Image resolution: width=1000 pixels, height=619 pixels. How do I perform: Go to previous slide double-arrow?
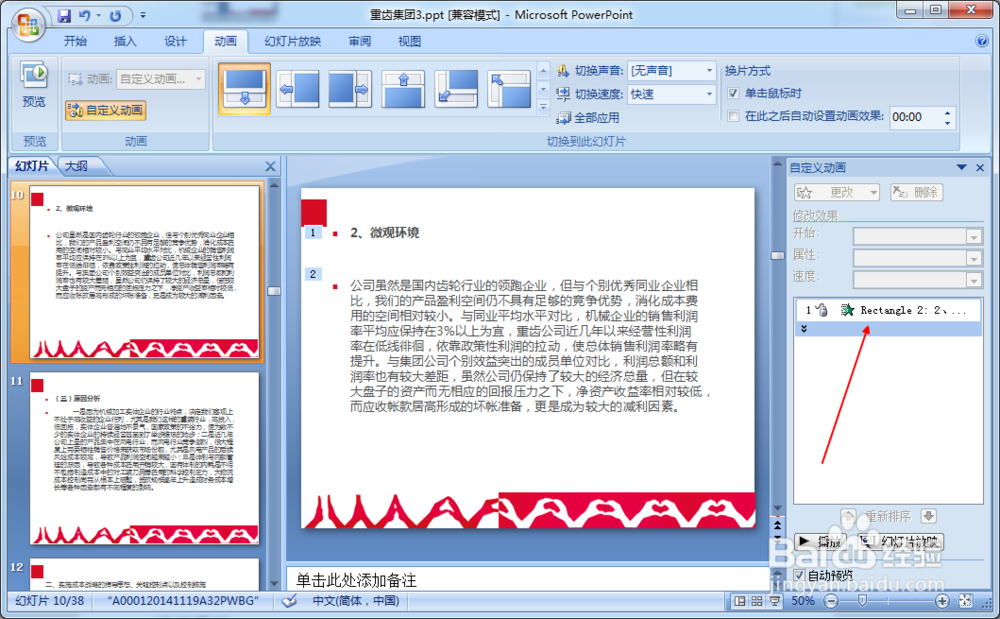(777, 525)
